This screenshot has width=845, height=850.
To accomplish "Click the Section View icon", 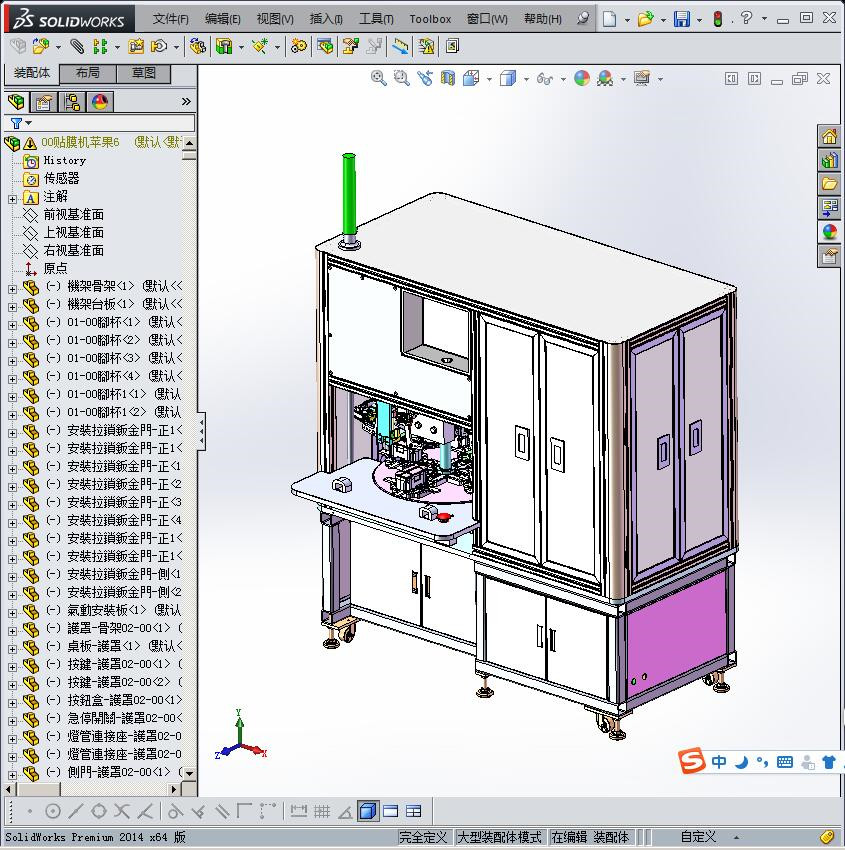I will pos(448,79).
